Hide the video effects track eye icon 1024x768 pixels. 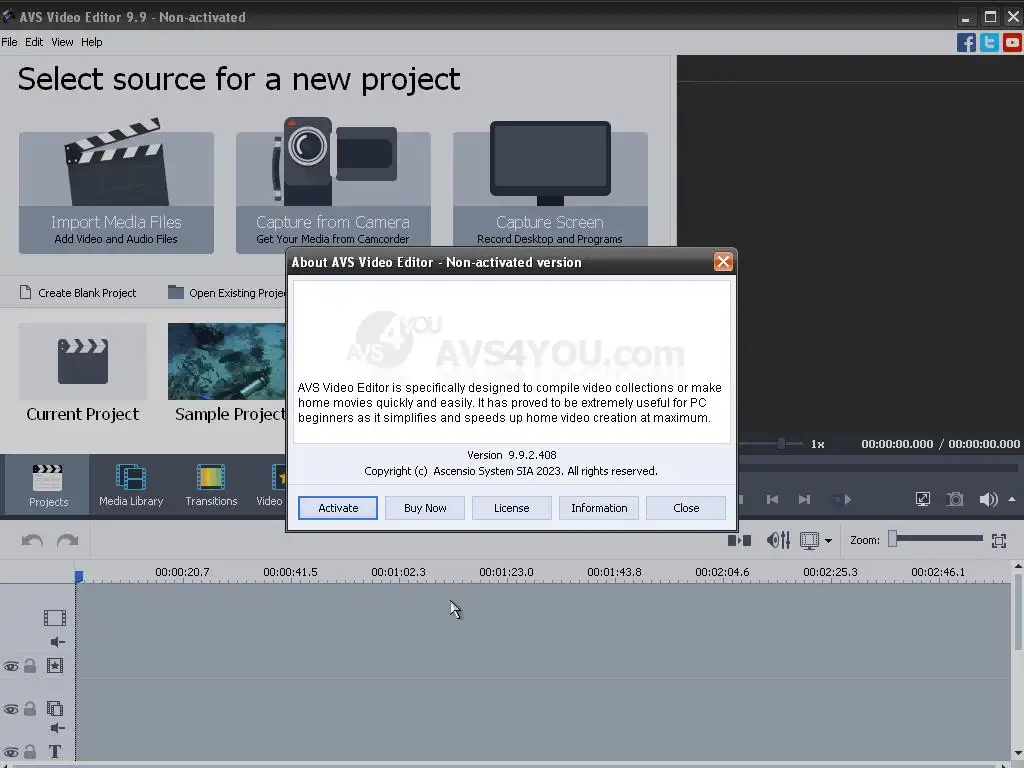point(11,666)
